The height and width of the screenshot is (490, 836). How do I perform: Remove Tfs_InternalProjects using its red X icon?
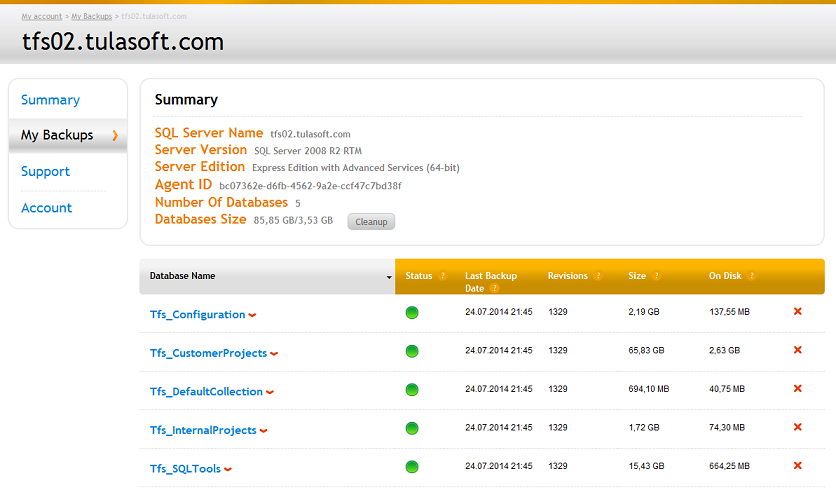798,427
